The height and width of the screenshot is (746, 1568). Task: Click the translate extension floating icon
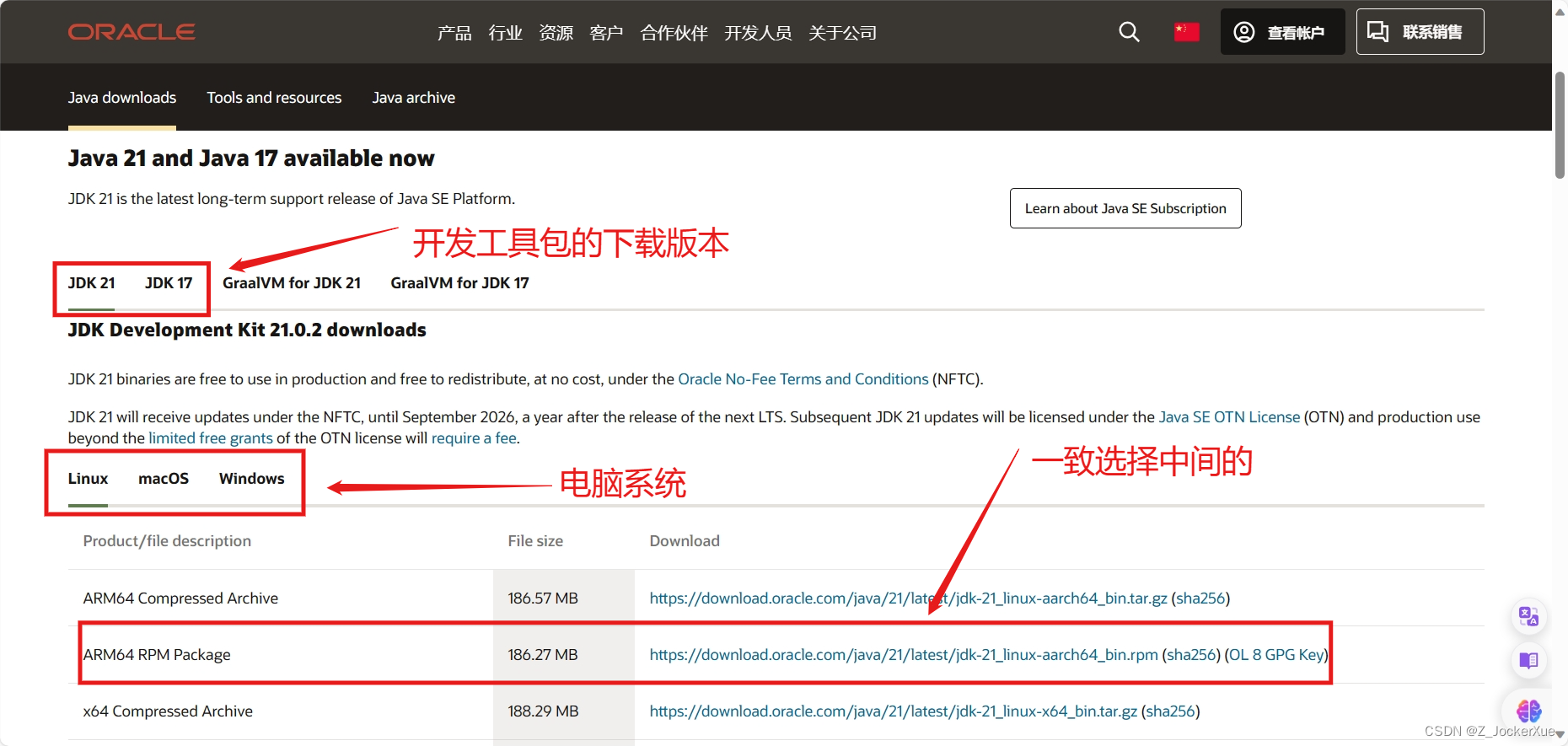[1528, 616]
